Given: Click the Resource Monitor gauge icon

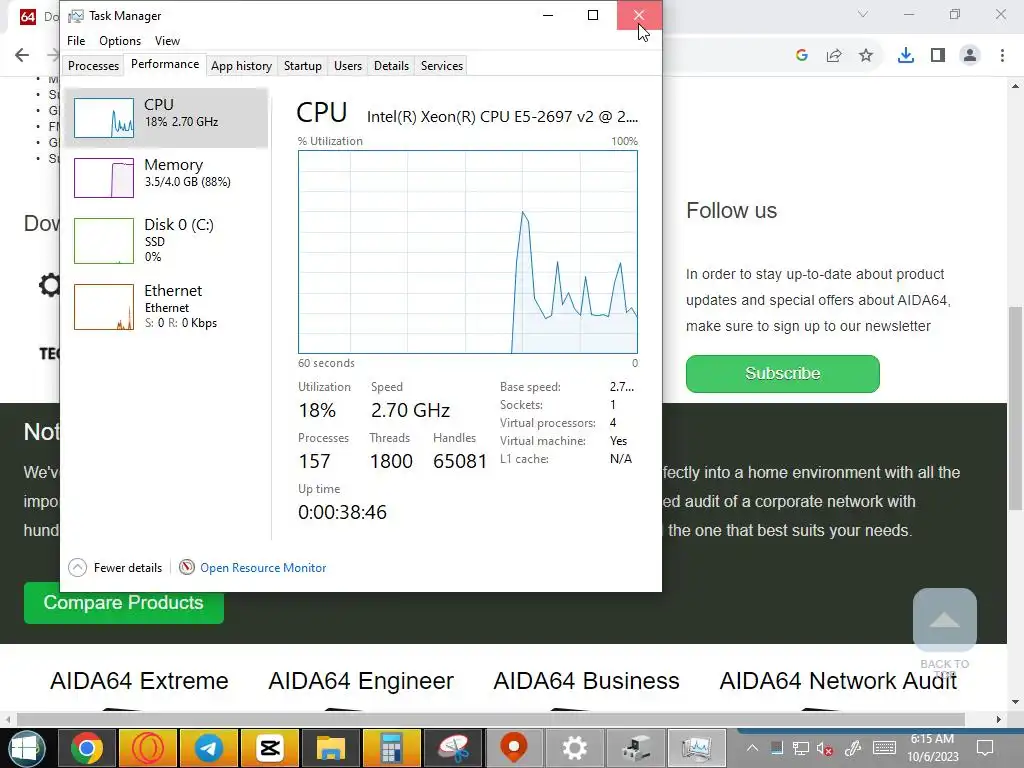Looking at the screenshot, I should coord(187,568).
